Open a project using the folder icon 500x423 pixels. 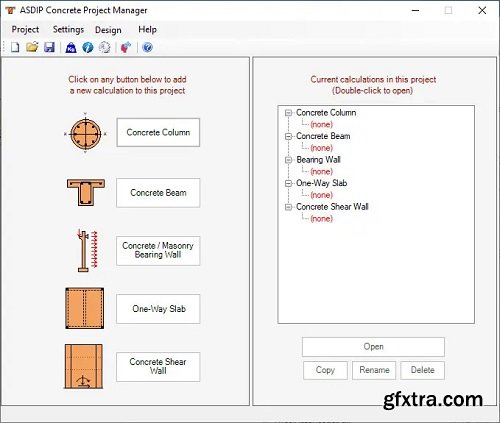point(32,47)
